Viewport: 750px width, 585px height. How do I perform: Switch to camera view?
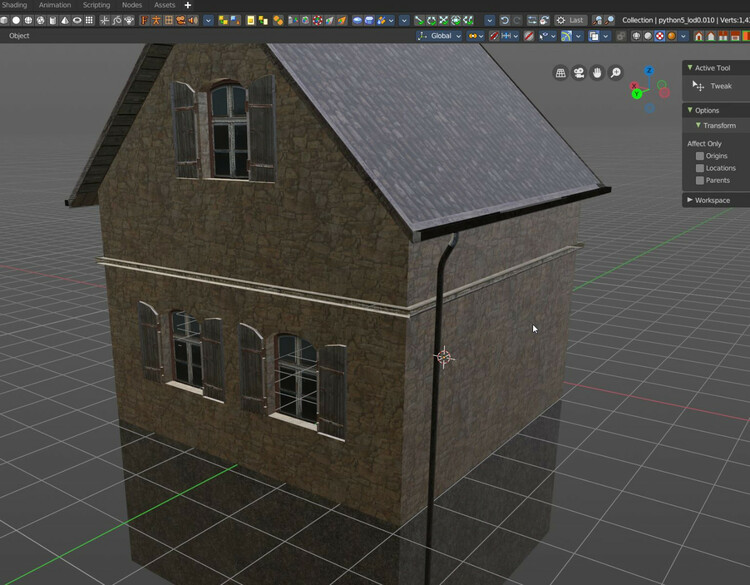pos(579,73)
